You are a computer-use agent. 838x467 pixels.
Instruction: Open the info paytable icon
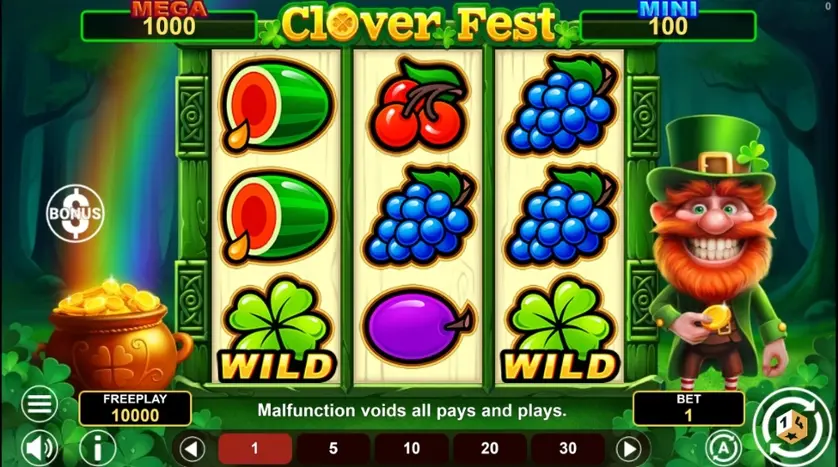[98, 448]
